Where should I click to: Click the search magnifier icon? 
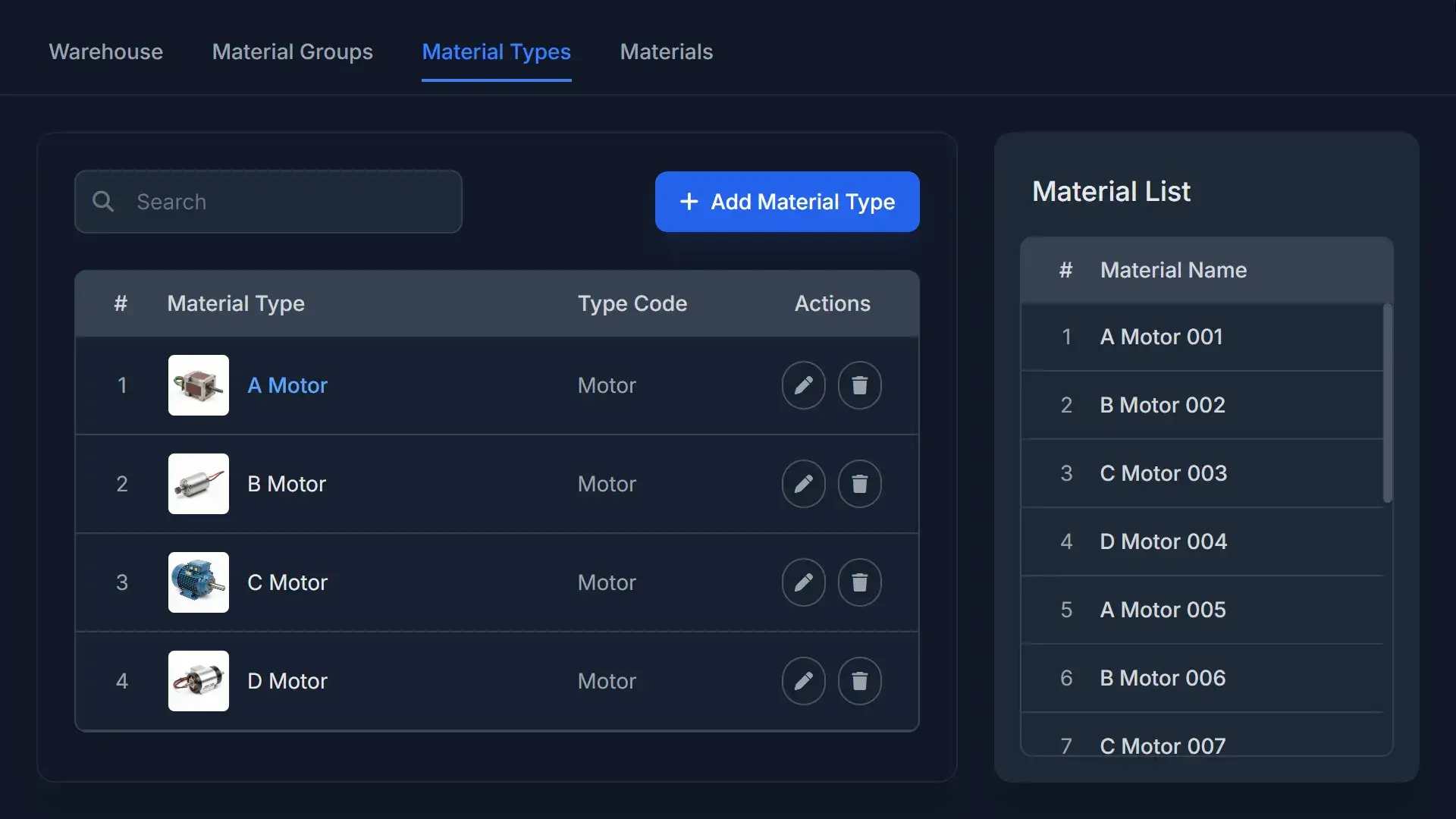click(x=103, y=202)
